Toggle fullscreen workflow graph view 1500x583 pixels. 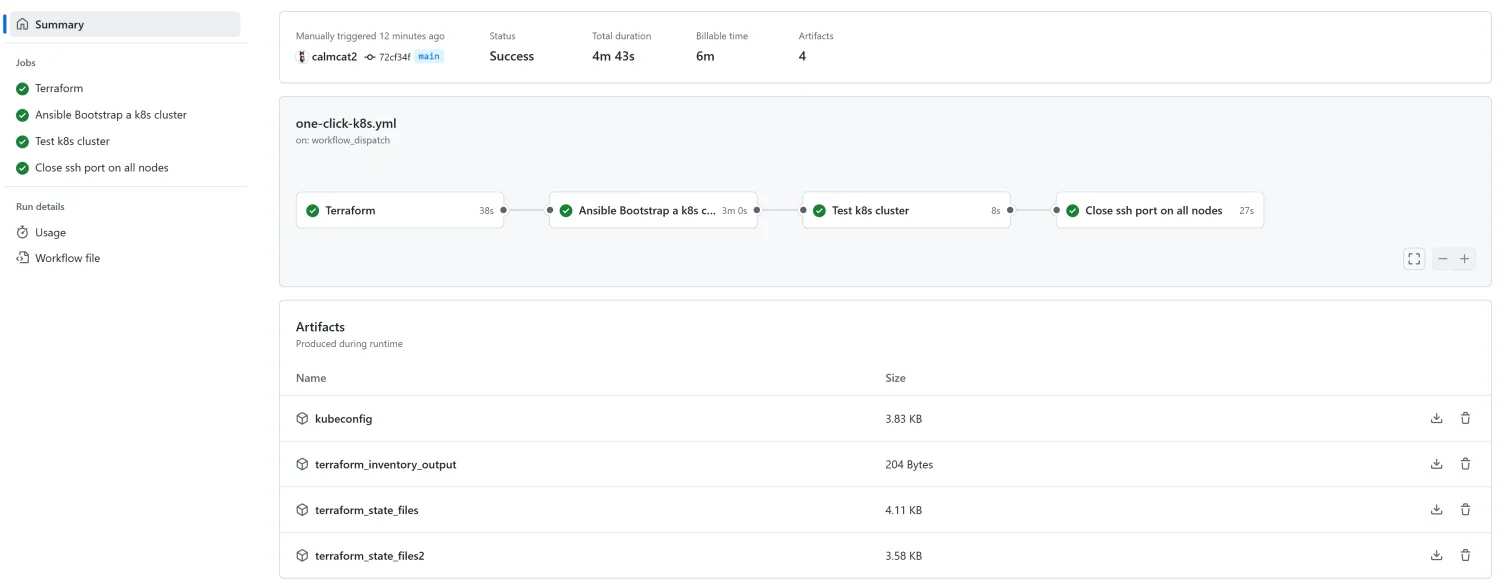(x=1413, y=259)
